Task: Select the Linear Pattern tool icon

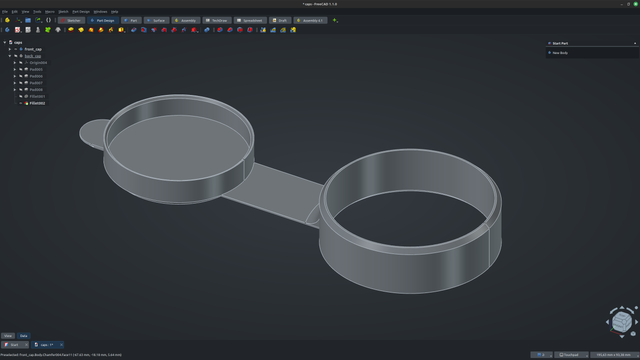Action: tap(273, 30)
